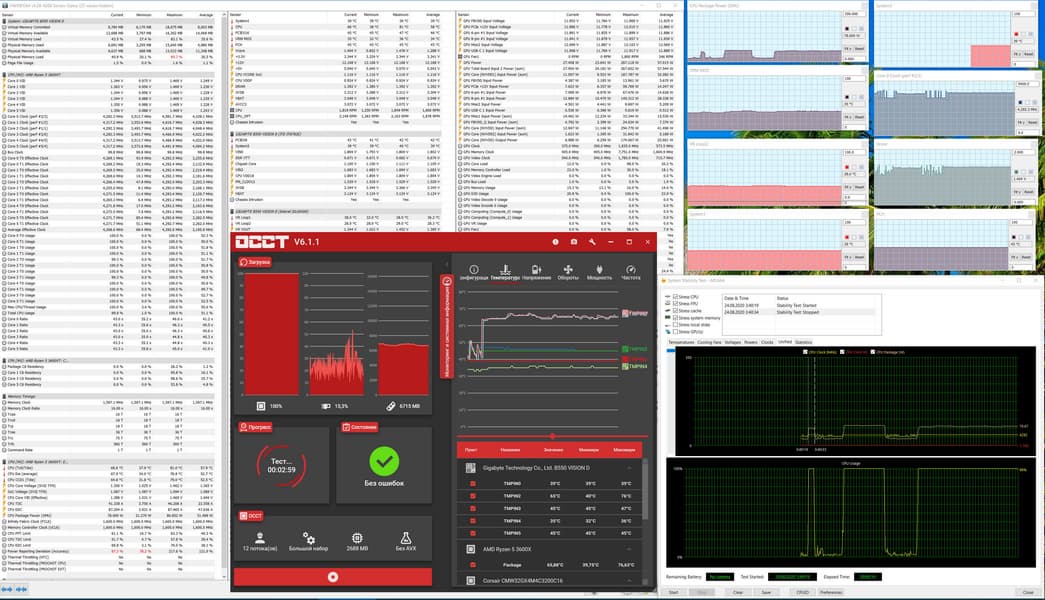Viewport: 1045px width, 600px height.
Task: Collapse OCCT monitoring panel arrow
Action: click(x=446, y=265)
